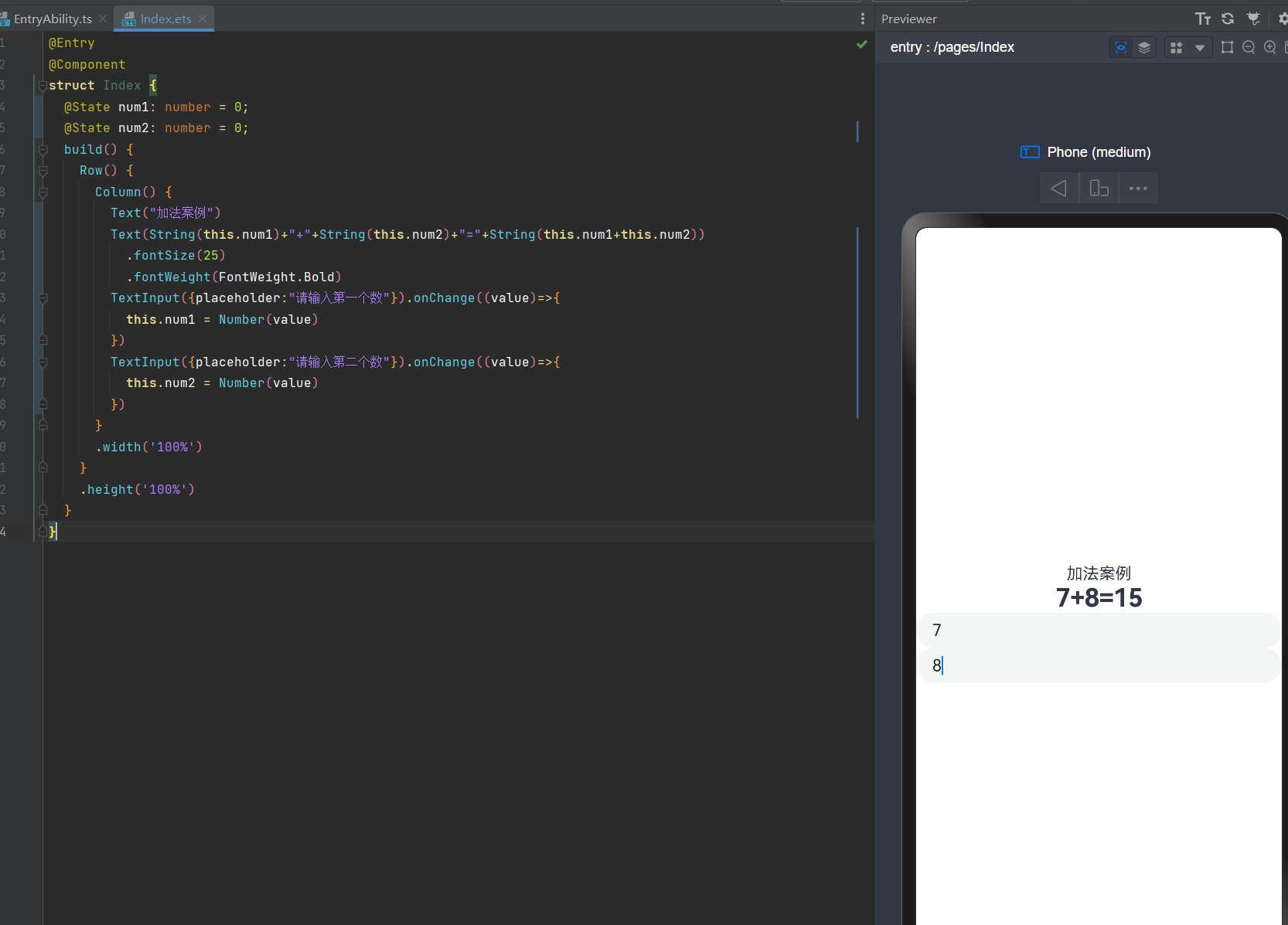This screenshot has height=925, width=1288.
Task: Click the @Entry decorator in code
Action: tap(71, 43)
